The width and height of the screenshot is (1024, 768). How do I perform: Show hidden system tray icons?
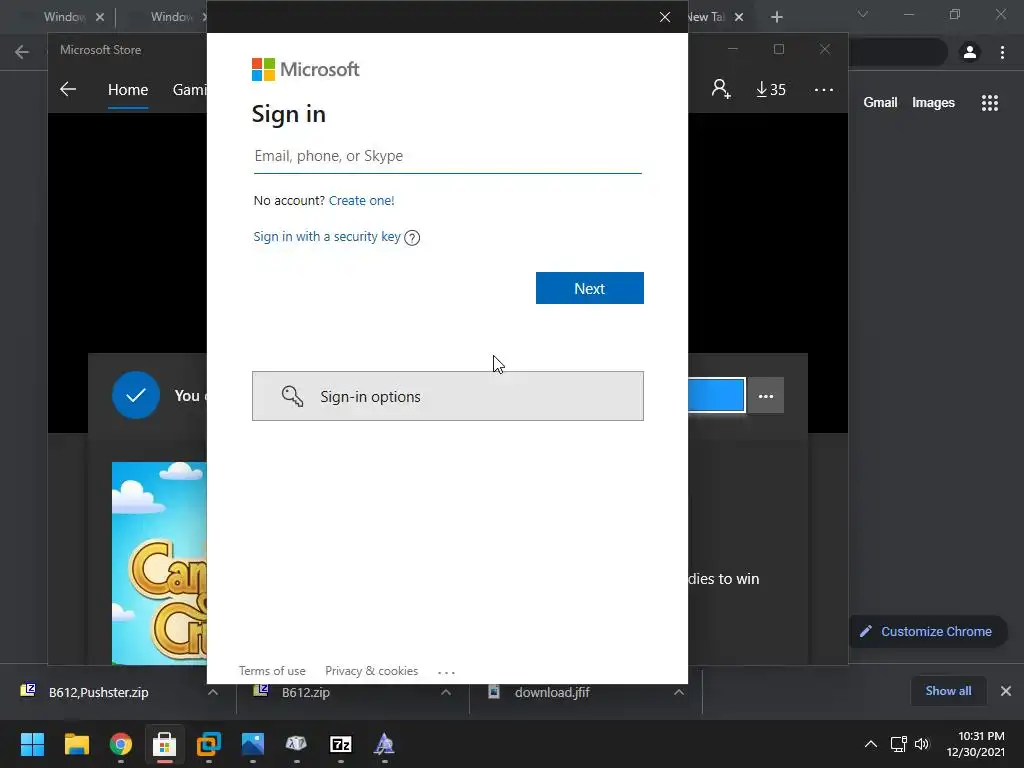(x=871, y=744)
